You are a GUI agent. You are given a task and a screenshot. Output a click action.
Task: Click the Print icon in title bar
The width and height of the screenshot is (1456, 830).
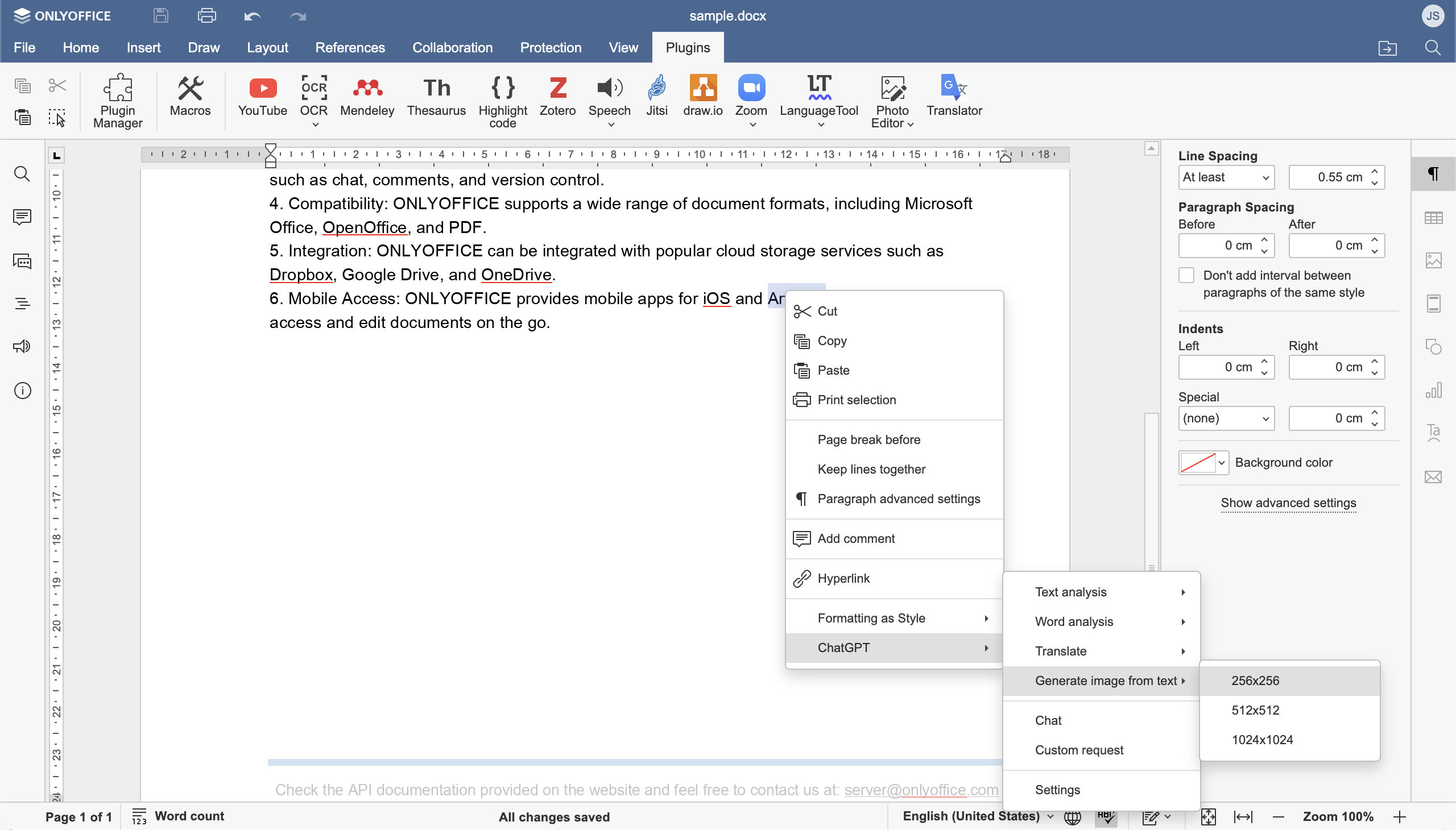206,15
